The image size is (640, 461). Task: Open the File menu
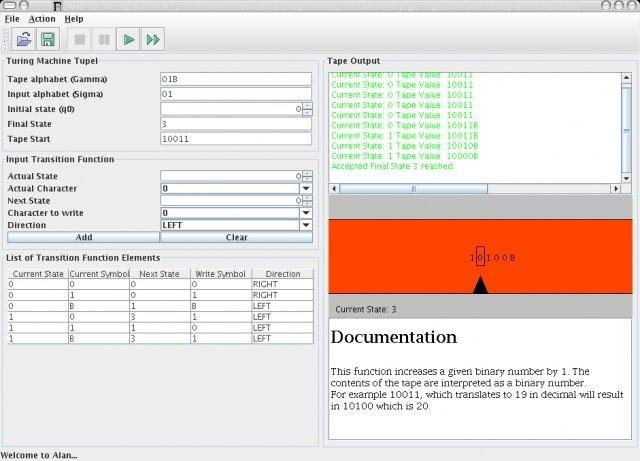point(12,18)
